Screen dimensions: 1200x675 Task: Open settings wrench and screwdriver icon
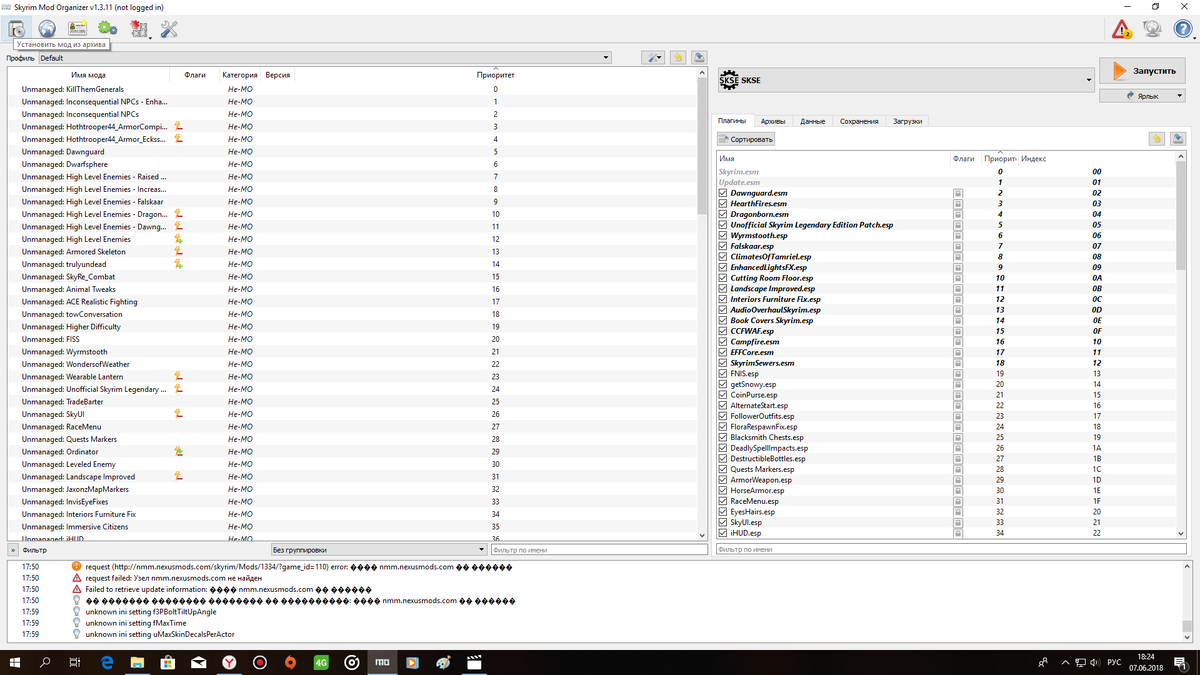coord(169,28)
